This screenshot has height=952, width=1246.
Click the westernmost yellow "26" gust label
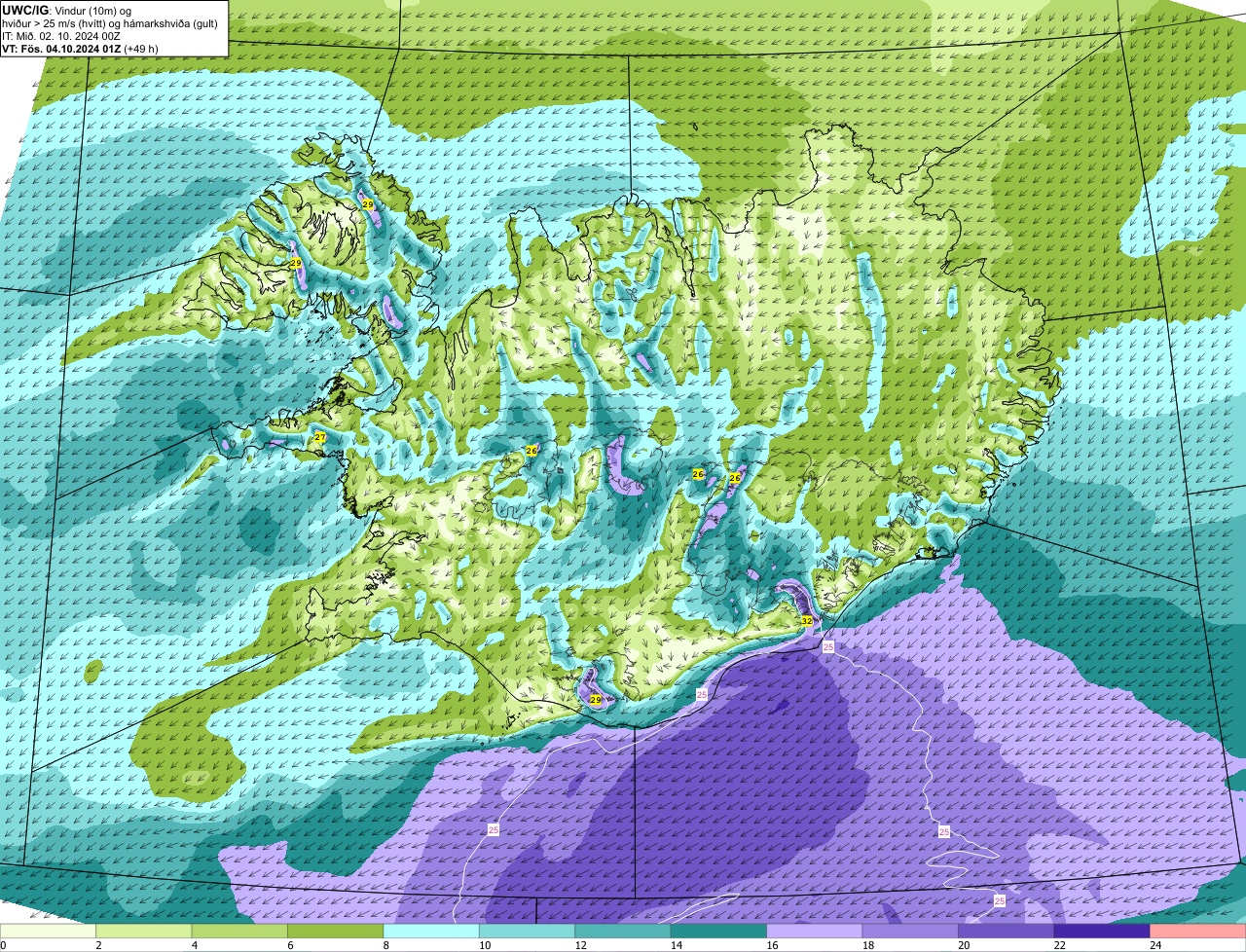coord(531,451)
